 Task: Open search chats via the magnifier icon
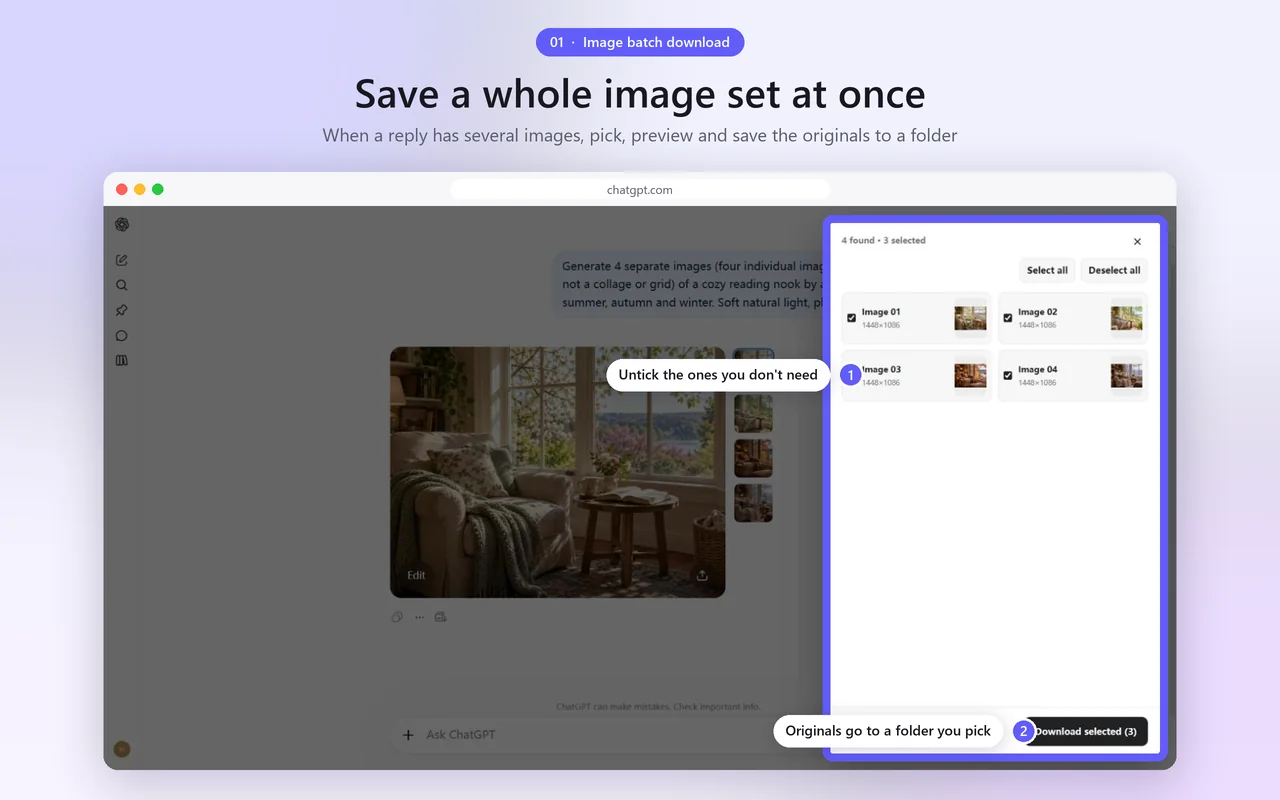(x=122, y=285)
